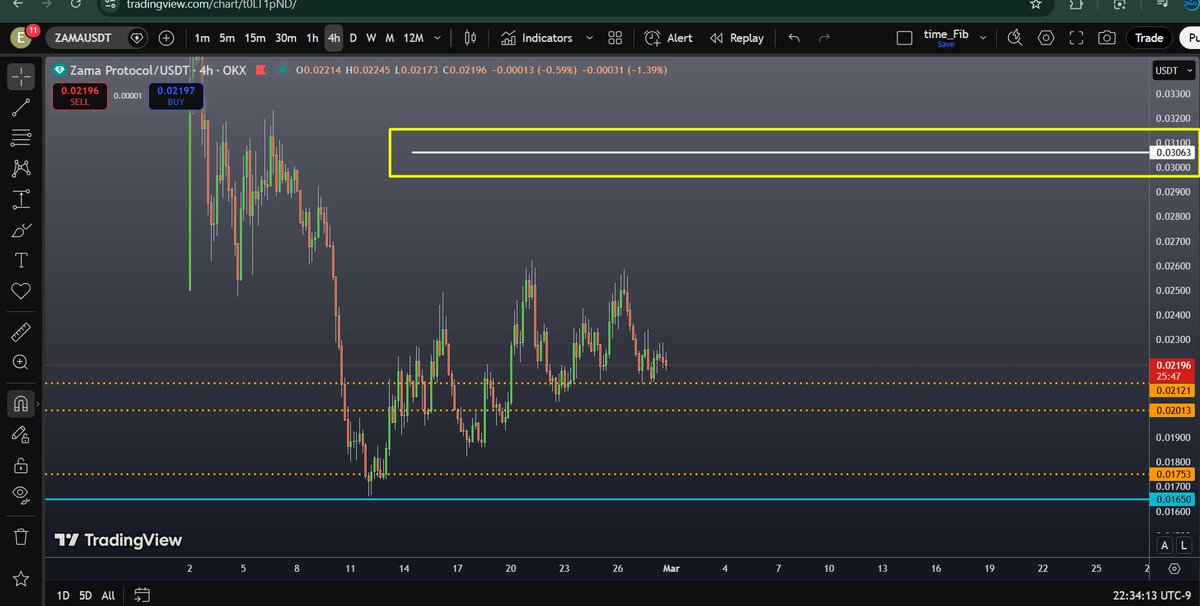1200x606 pixels.
Task: Select the 30m timeframe
Action: 286,38
